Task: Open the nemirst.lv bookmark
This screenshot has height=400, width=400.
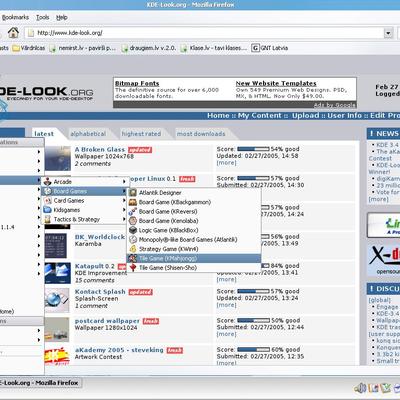Action: [83, 48]
